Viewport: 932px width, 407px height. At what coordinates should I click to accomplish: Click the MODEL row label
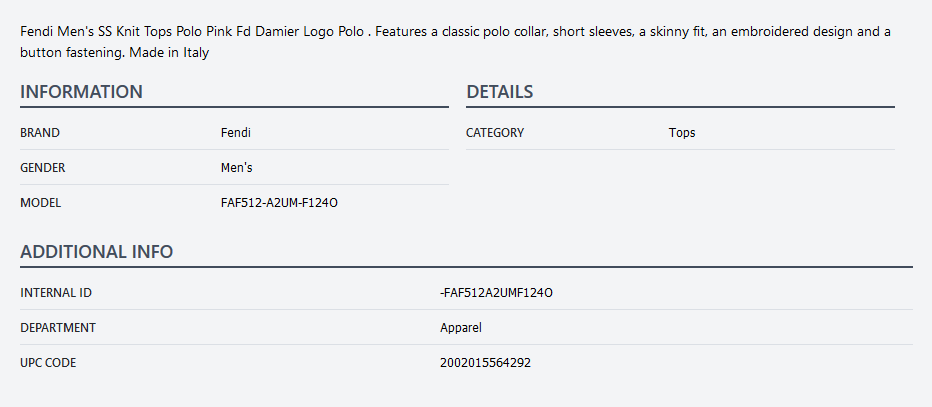pyautogui.click(x=41, y=202)
